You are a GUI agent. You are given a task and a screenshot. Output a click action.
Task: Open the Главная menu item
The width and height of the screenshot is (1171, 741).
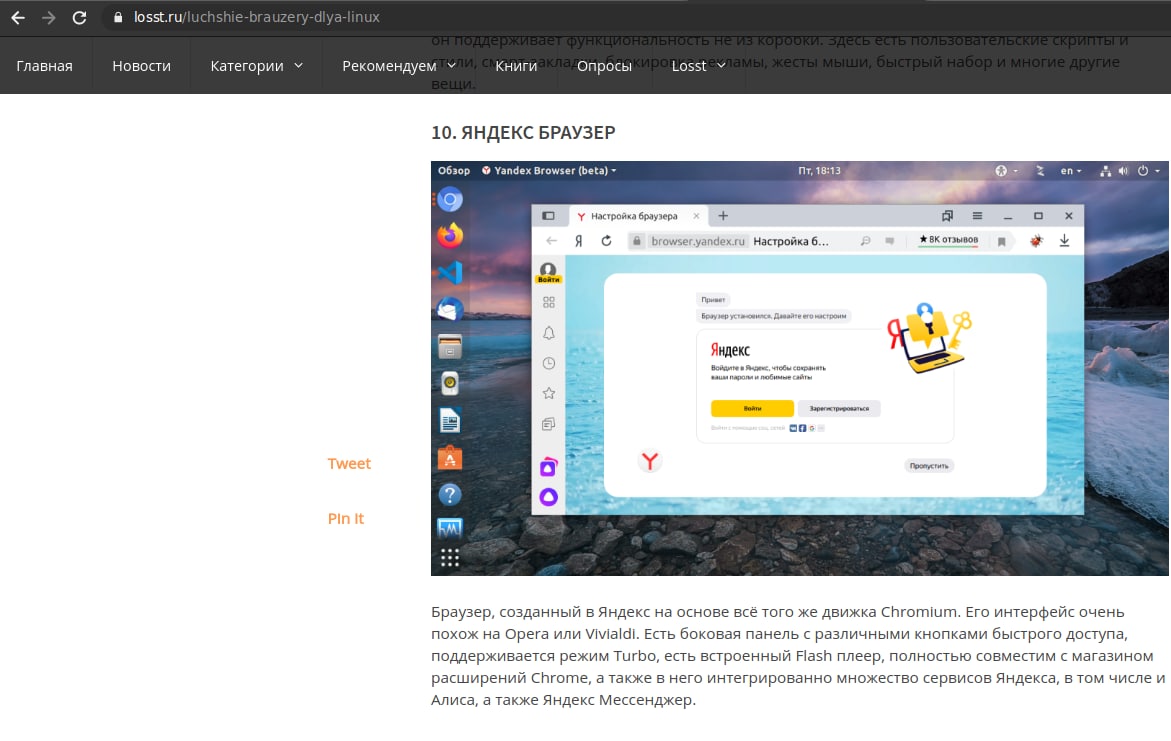pos(45,66)
